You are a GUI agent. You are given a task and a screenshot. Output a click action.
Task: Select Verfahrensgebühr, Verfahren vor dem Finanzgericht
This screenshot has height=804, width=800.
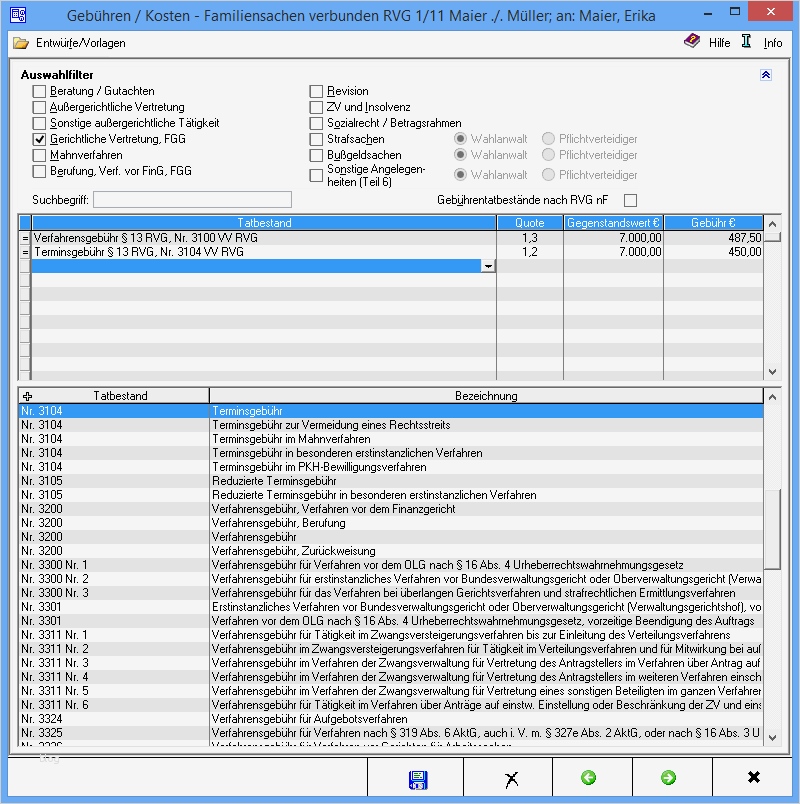coord(391,509)
